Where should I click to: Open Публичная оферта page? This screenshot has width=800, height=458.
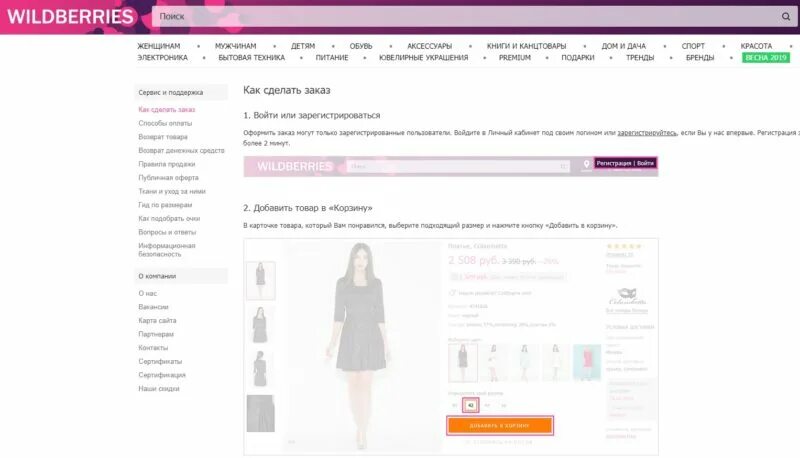[168, 178]
